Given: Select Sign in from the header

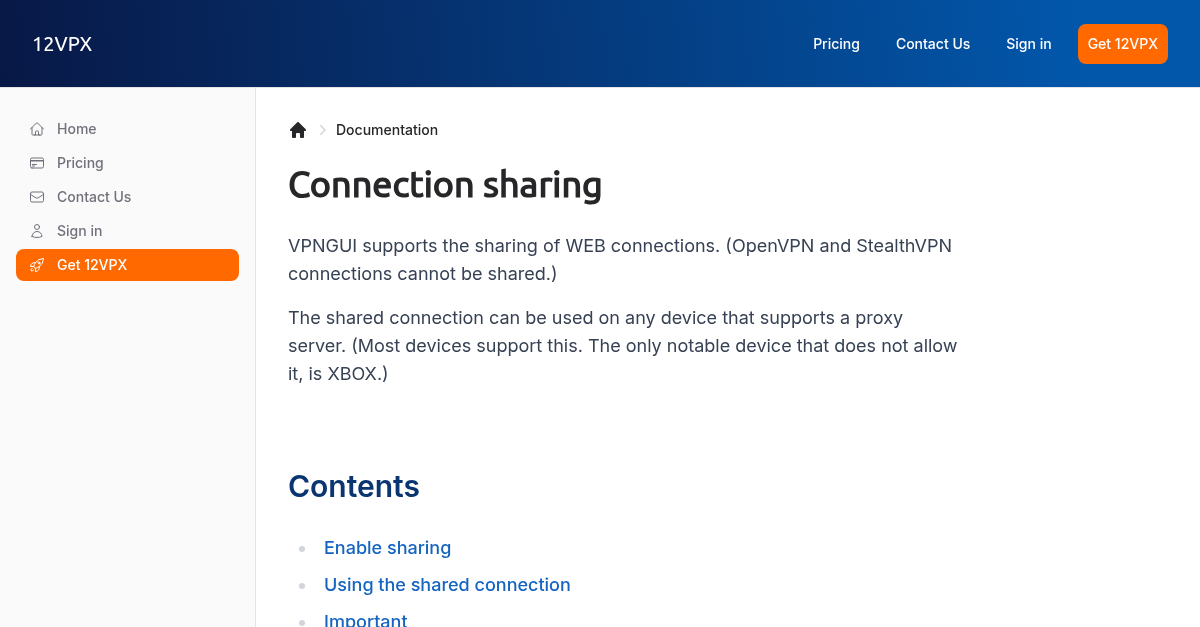Looking at the screenshot, I should pyautogui.click(x=1028, y=44).
